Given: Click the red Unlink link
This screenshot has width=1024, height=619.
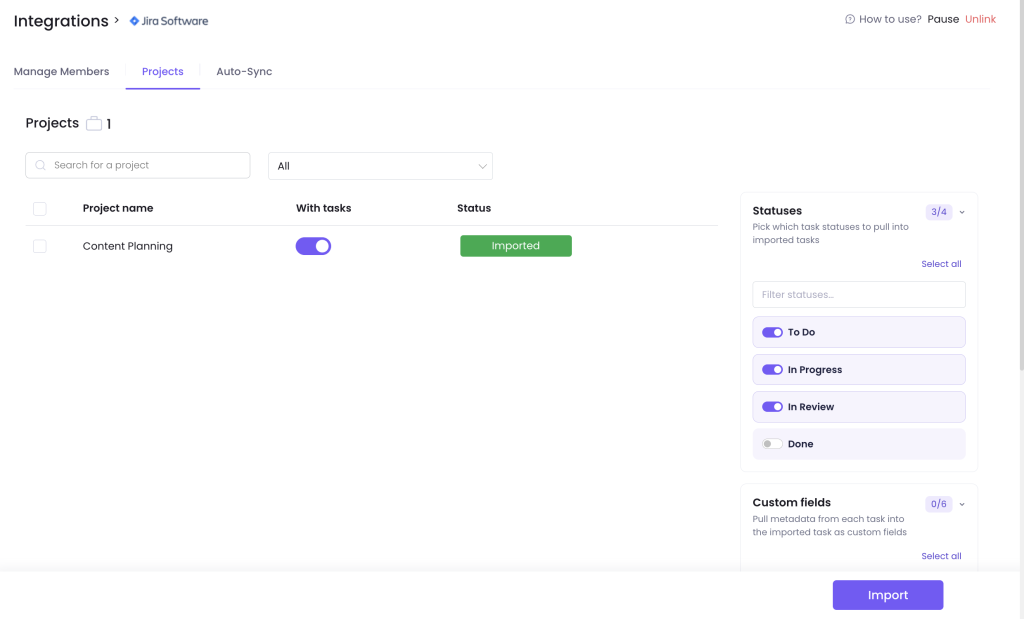Looking at the screenshot, I should pos(980,20).
